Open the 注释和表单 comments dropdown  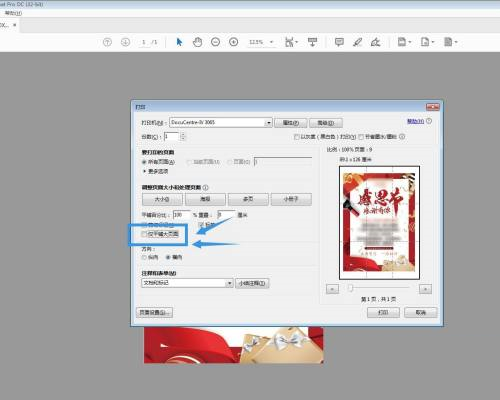click(229, 283)
